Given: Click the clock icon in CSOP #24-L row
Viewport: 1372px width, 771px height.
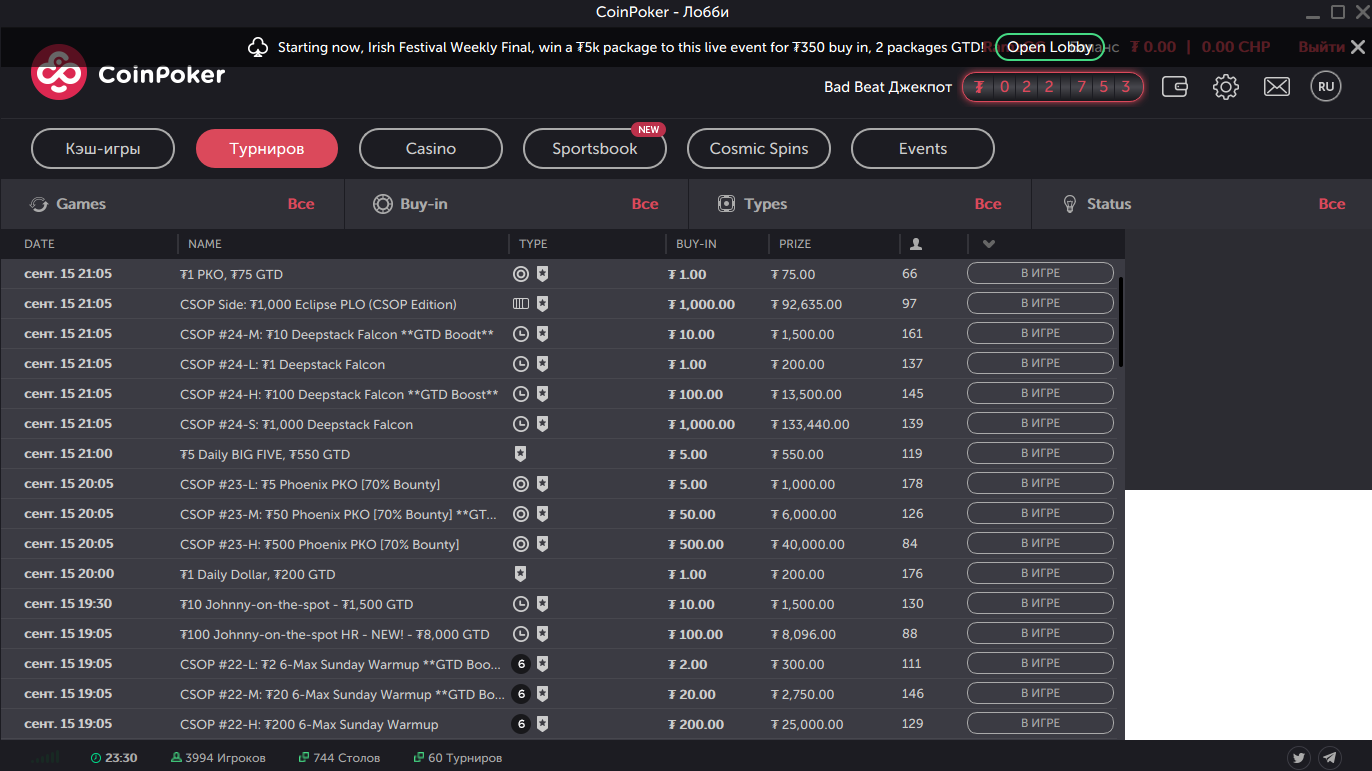Looking at the screenshot, I should pyautogui.click(x=521, y=364).
